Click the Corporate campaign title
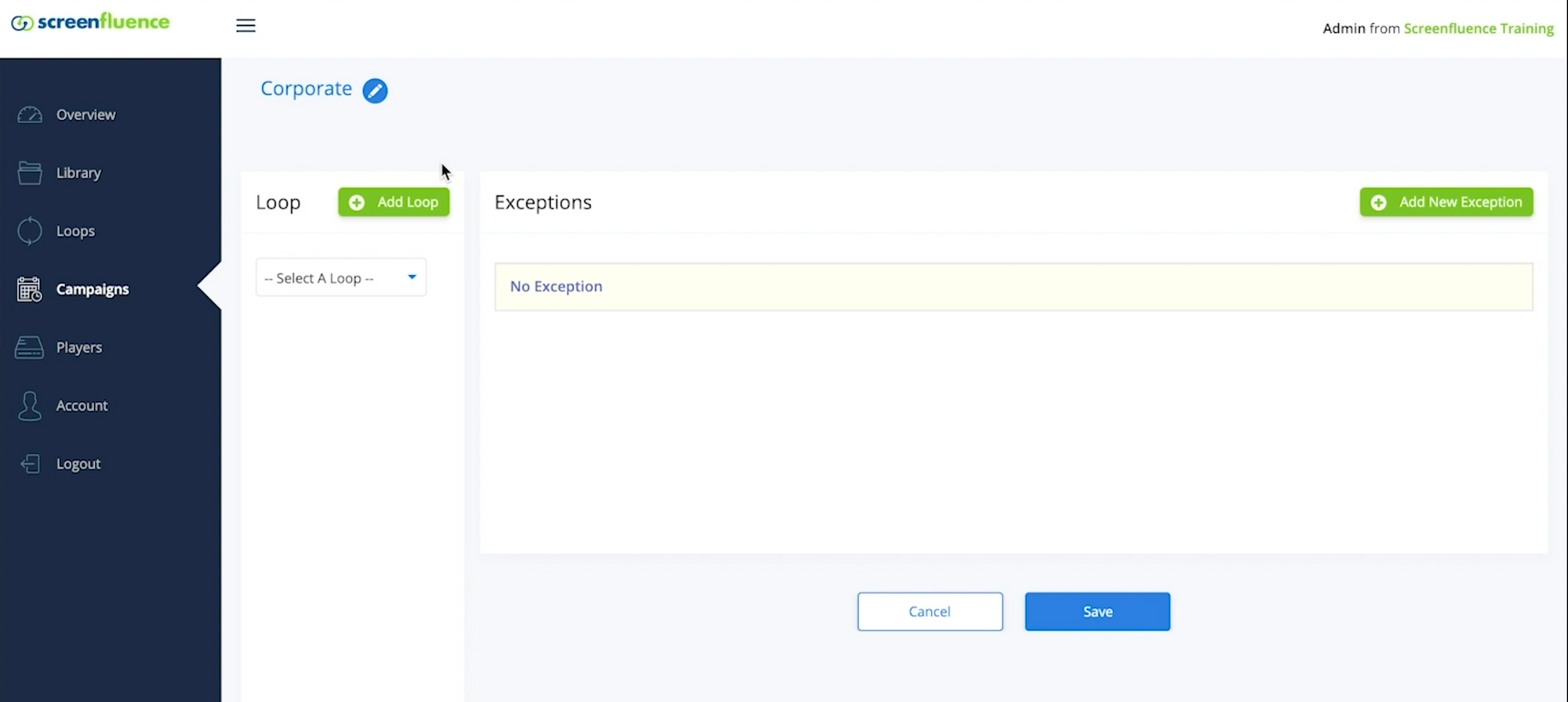Viewport: 1568px width, 702px height. click(x=306, y=89)
